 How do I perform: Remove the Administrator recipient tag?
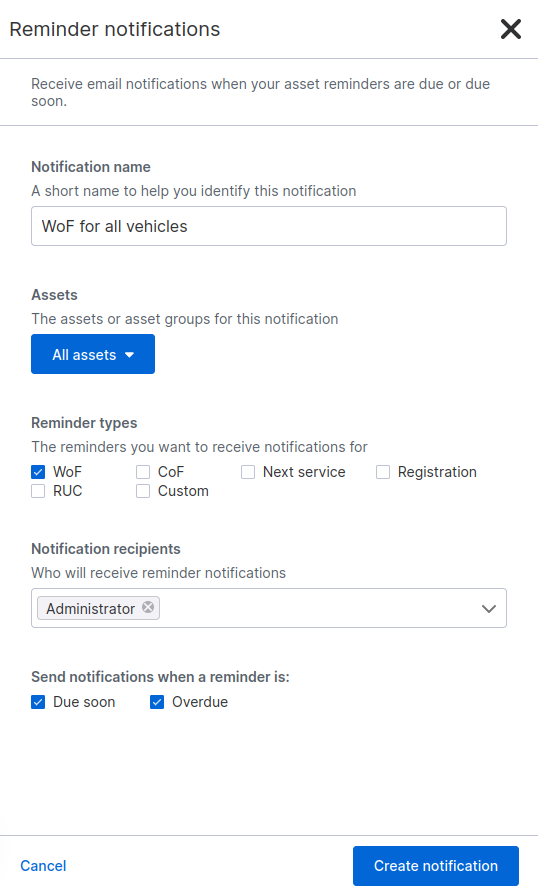pyautogui.click(x=148, y=607)
